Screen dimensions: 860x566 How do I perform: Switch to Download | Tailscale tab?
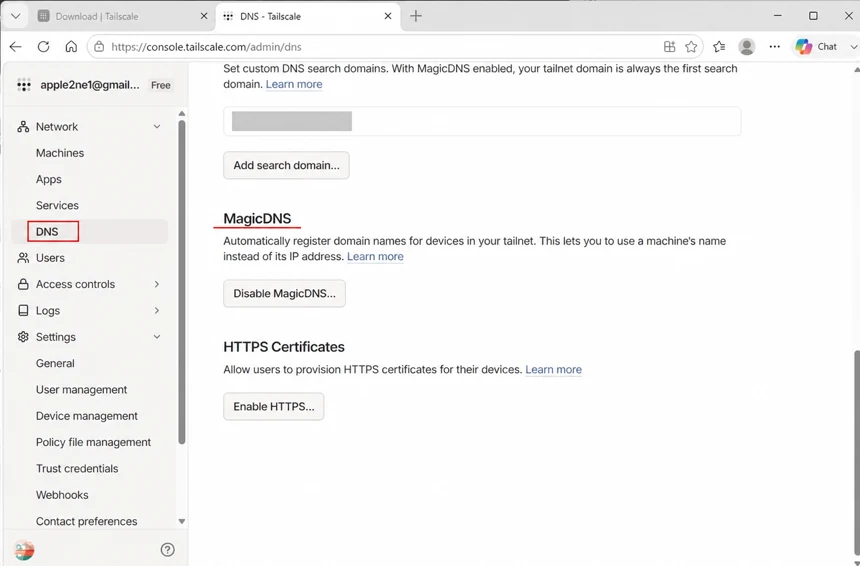tap(123, 16)
